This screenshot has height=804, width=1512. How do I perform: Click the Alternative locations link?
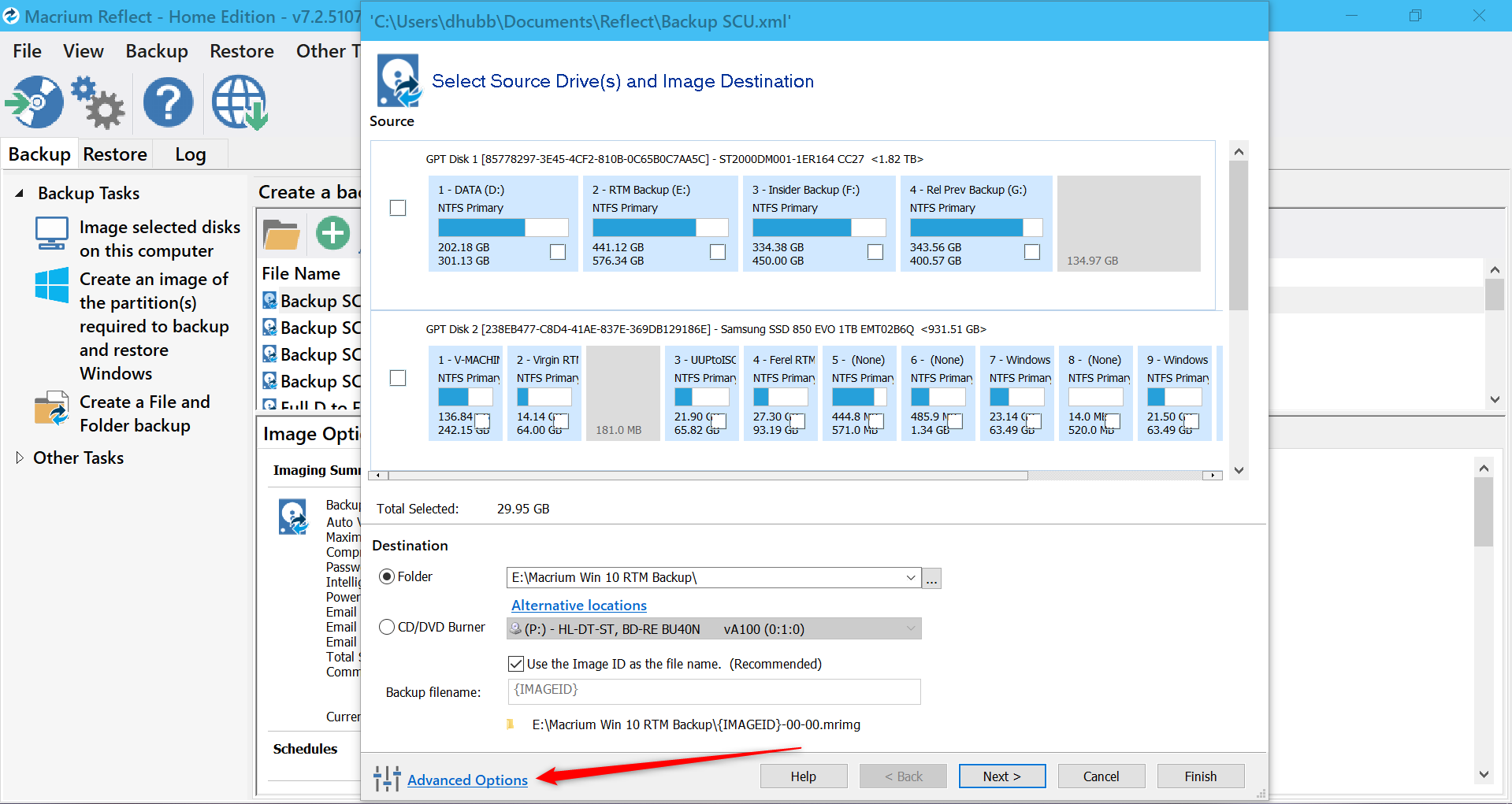tap(579, 605)
